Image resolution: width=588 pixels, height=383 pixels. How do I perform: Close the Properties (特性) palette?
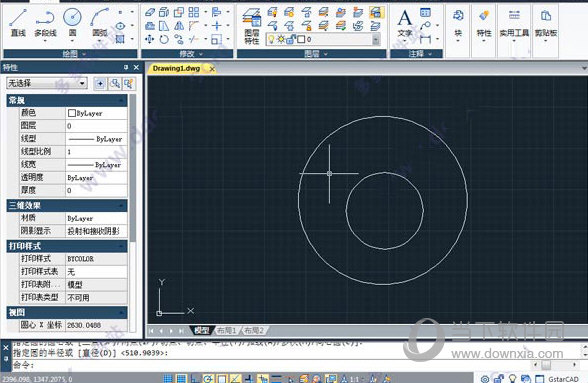click(x=136, y=68)
